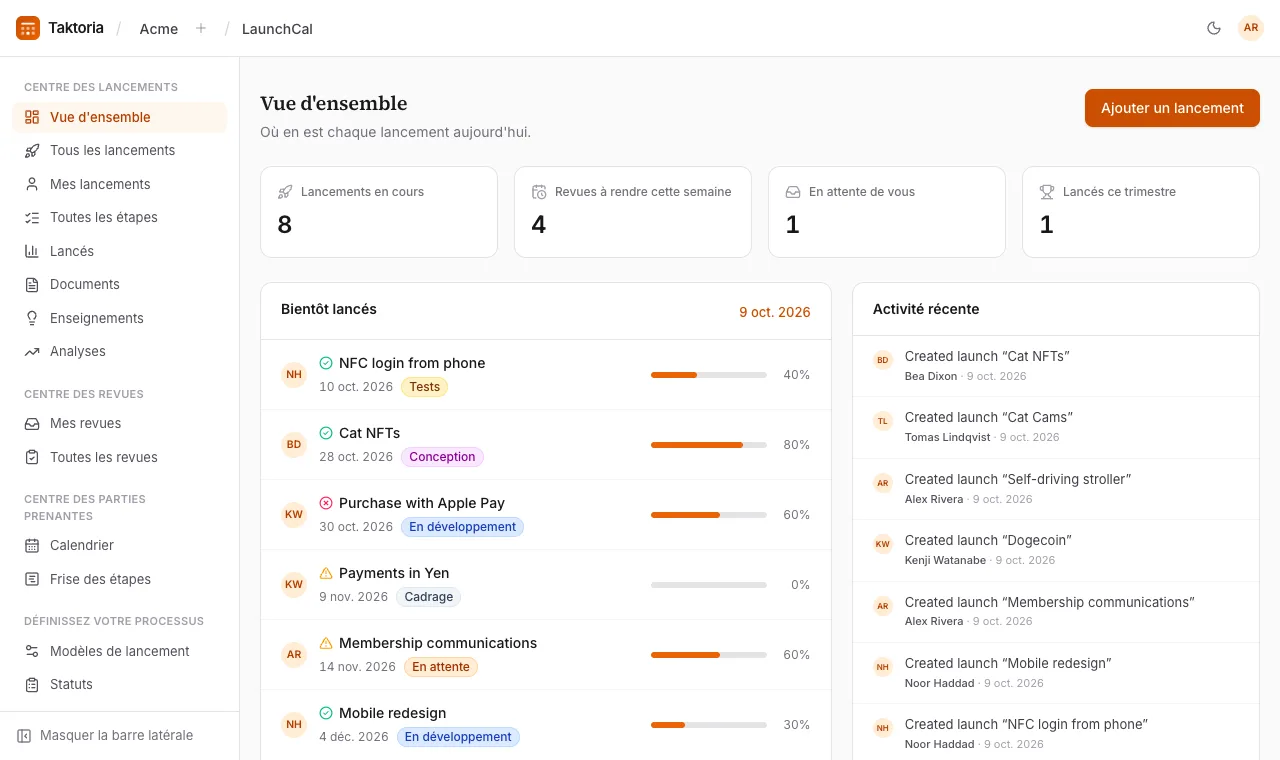Viewport: 1280px width, 760px height.
Task: Click the Taktoria logo icon
Action: 28,28
